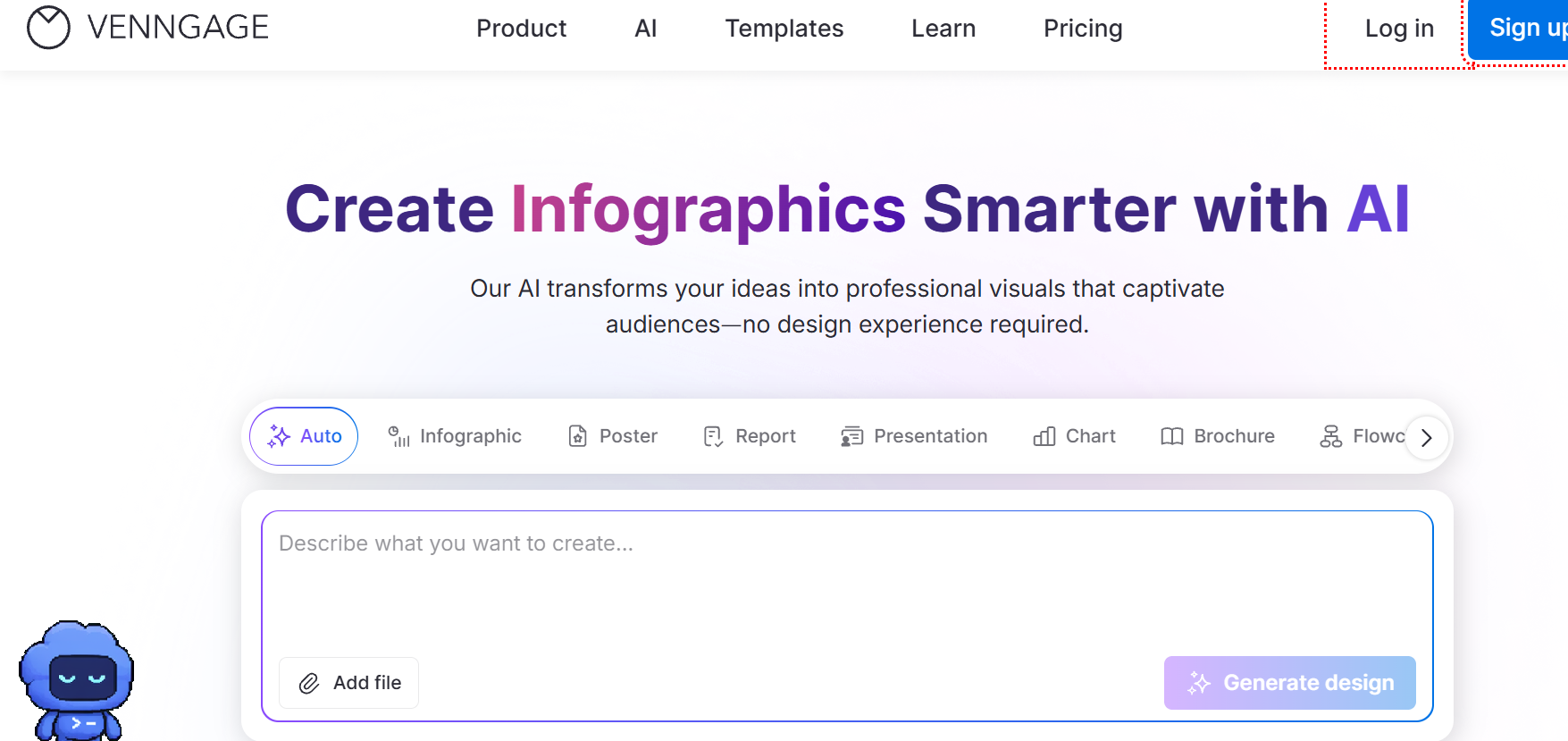This screenshot has width=1568, height=741.
Task: Click the blue Sign up button
Action: [x=1519, y=29]
